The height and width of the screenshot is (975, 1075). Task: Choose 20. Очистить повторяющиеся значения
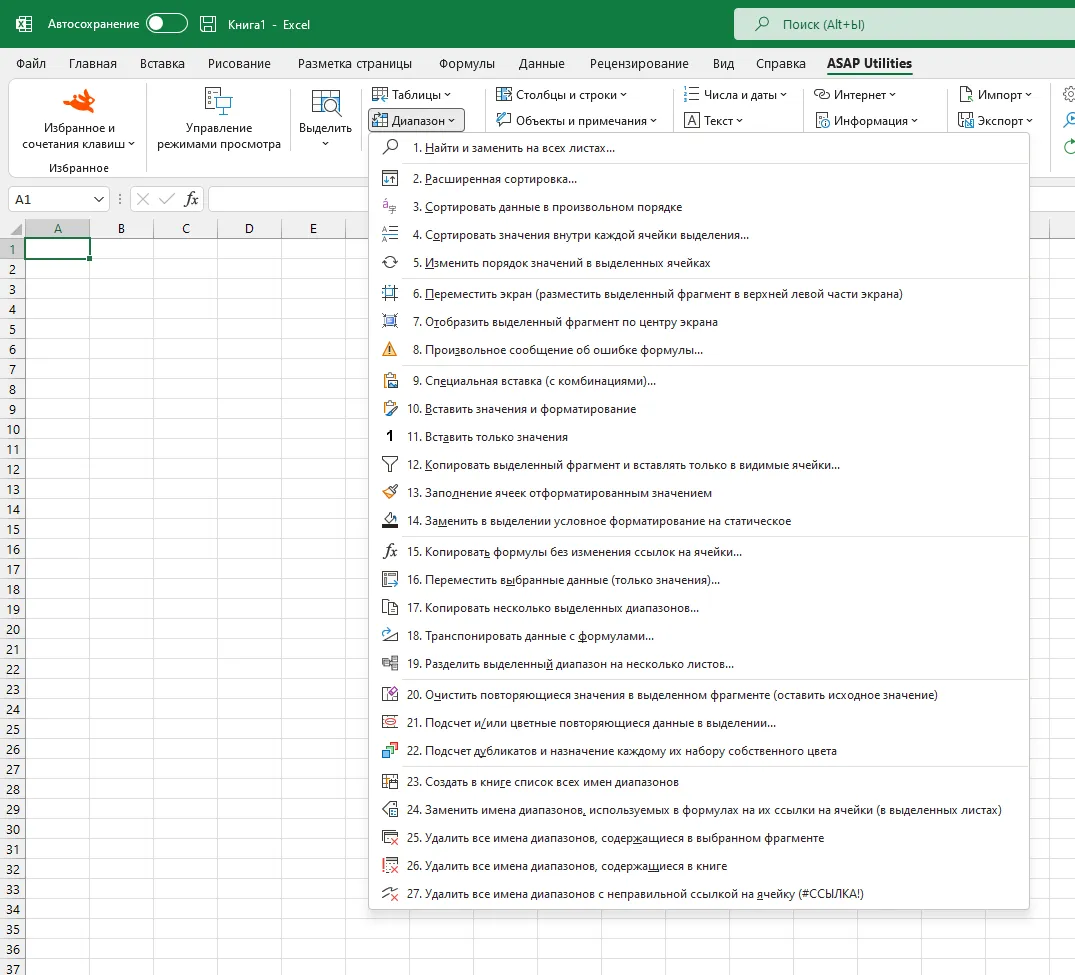pyautogui.click(x=699, y=695)
